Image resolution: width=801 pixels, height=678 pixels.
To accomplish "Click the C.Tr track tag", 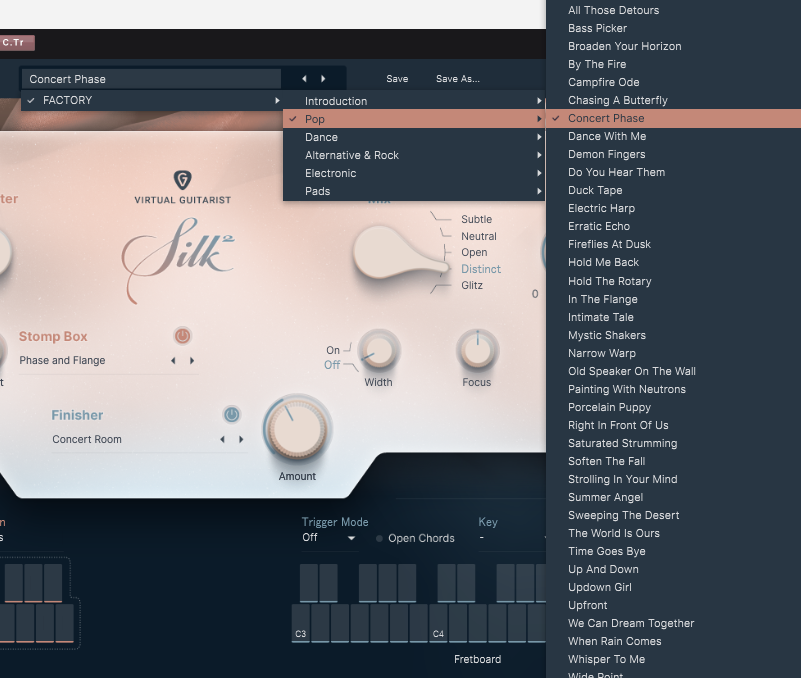I will [x=17, y=42].
